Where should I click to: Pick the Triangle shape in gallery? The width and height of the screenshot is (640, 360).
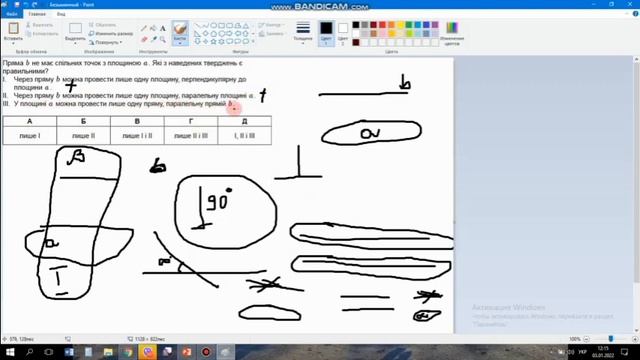[246, 25]
